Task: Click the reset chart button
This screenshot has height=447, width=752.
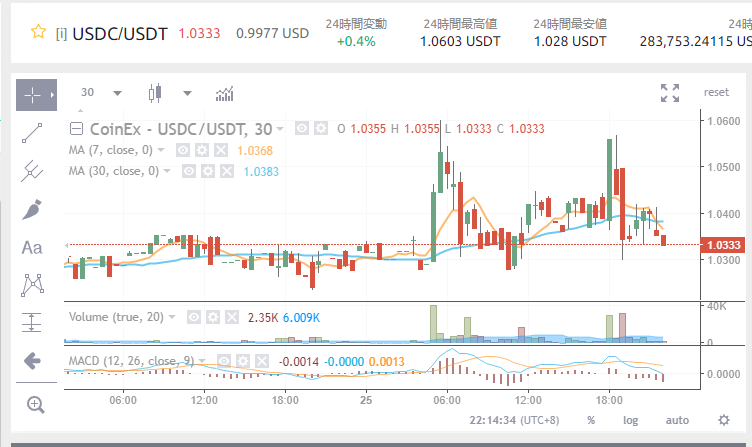Action: (x=716, y=92)
